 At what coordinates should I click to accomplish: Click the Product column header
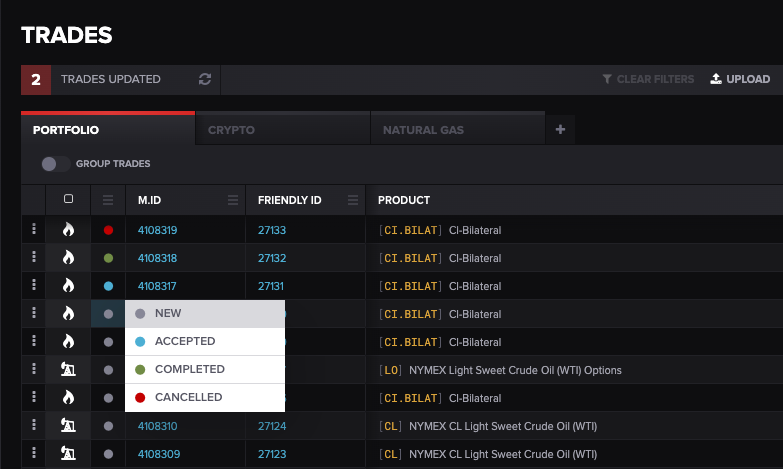[403, 200]
